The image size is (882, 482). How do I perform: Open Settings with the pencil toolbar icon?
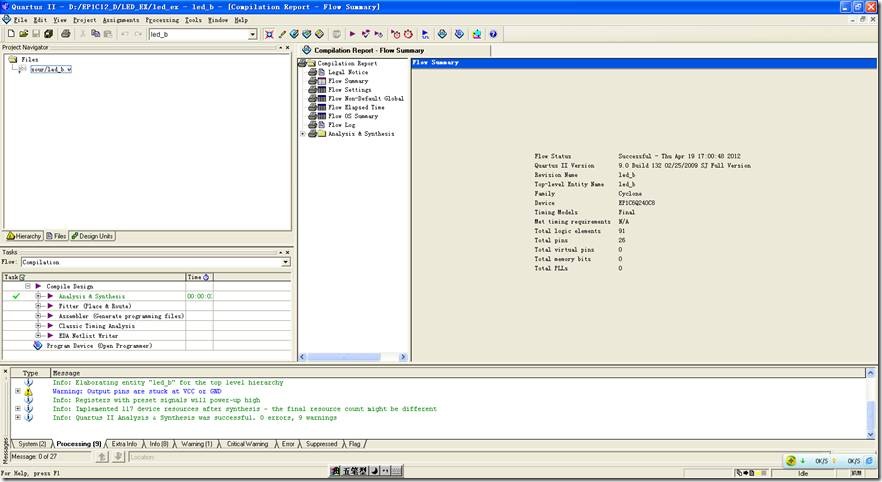tap(282, 34)
